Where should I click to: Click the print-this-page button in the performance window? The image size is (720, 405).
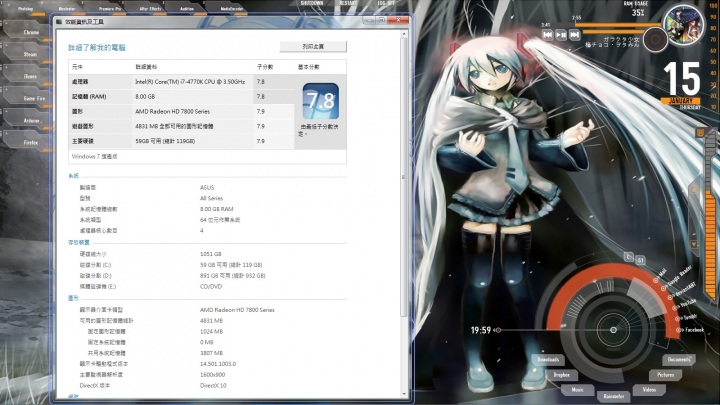313,46
